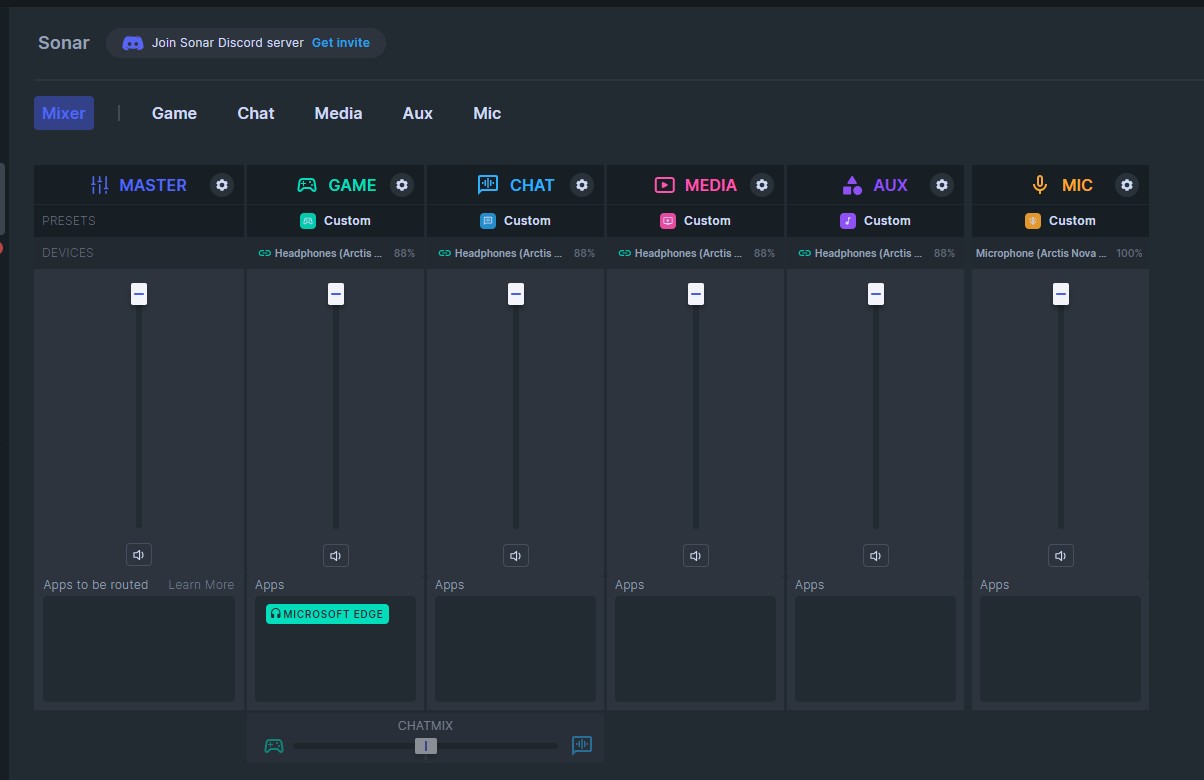Viewport: 1204px width, 780px height.
Task: Click the chat icon beside ChatMix slider
Action: coord(582,745)
